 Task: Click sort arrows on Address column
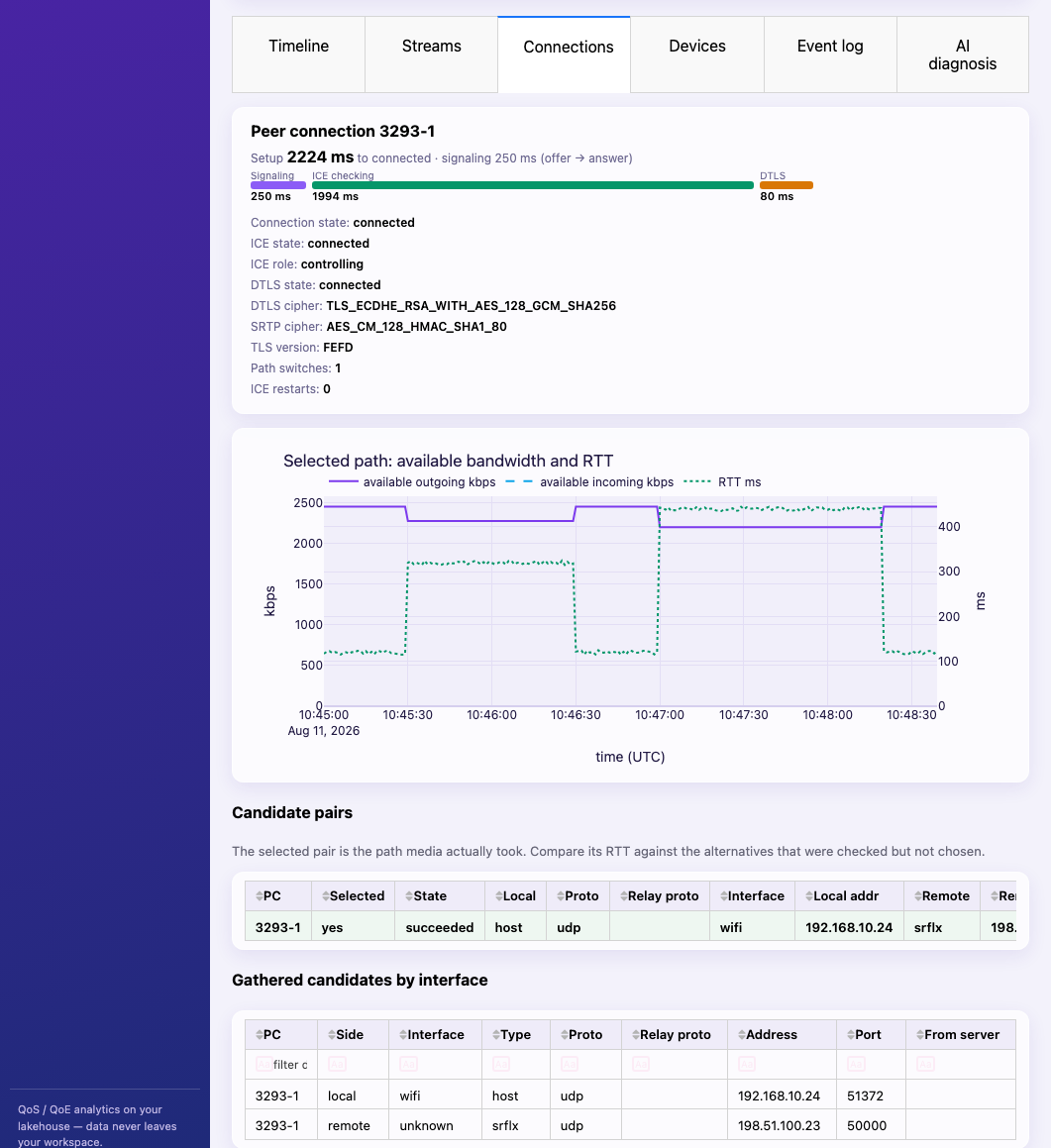742,1034
